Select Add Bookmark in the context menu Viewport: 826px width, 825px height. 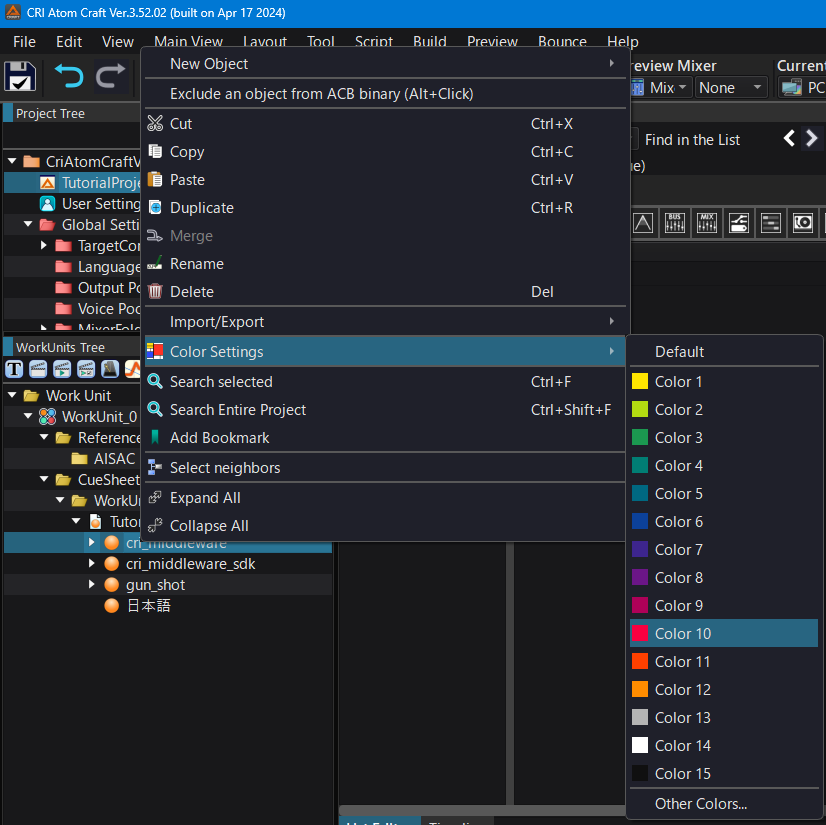tap(219, 438)
